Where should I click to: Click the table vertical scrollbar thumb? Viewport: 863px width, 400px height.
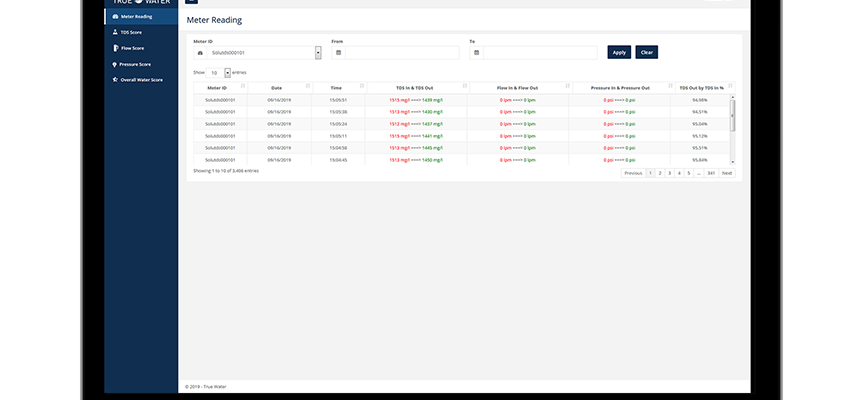tap(732, 116)
